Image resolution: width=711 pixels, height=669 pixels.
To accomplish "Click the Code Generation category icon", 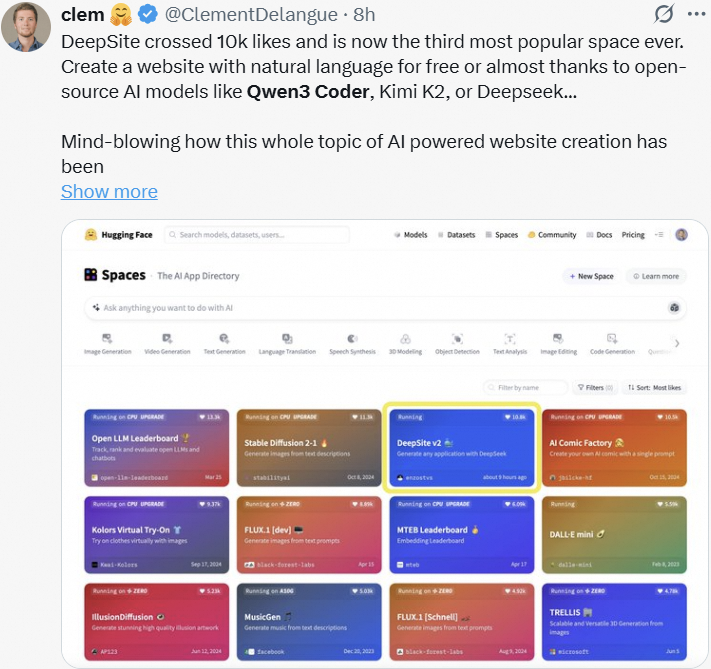I will tap(612, 338).
